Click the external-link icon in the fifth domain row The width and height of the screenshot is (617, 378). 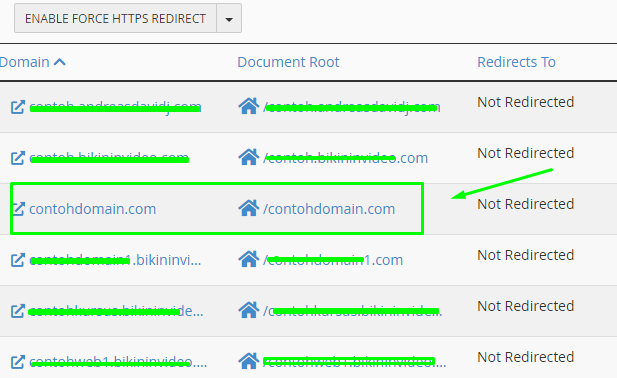18,311
